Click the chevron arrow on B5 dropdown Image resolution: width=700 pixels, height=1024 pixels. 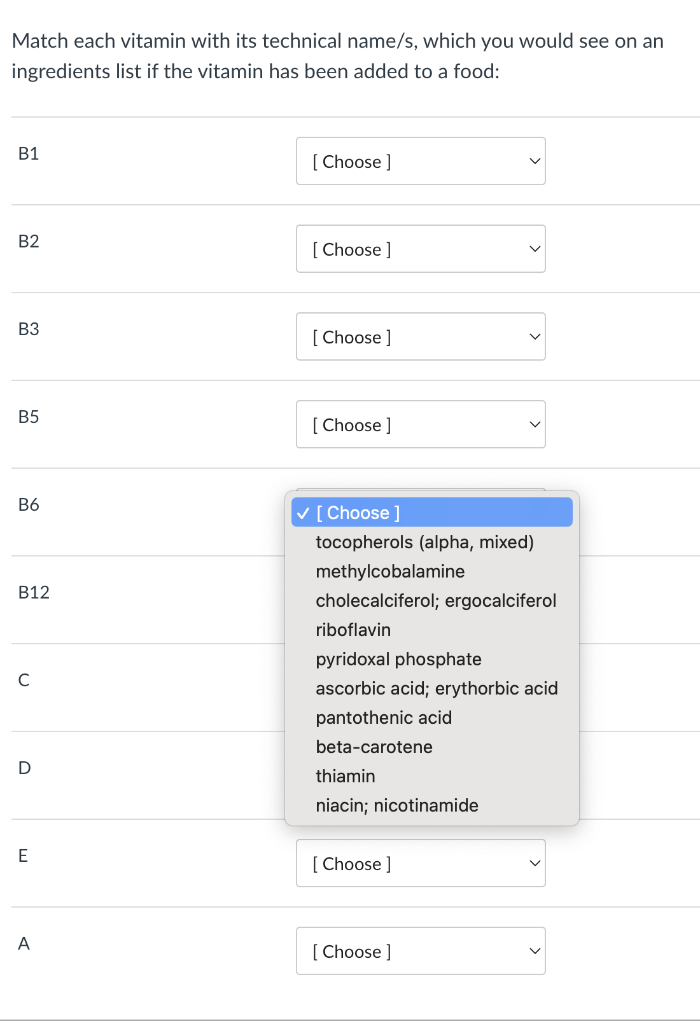tap(534, 425)
